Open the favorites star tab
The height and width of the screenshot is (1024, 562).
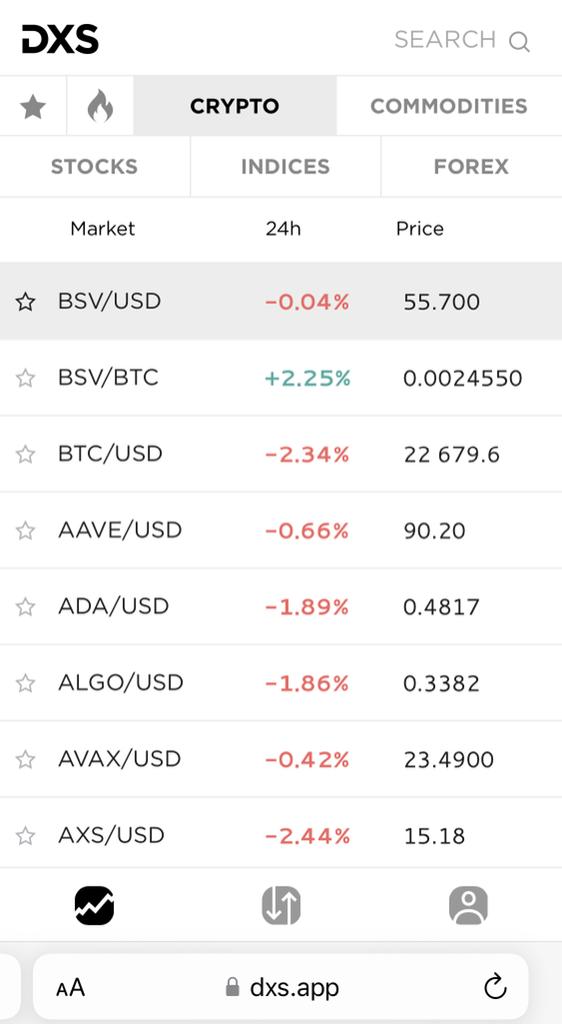click(33, 106)
